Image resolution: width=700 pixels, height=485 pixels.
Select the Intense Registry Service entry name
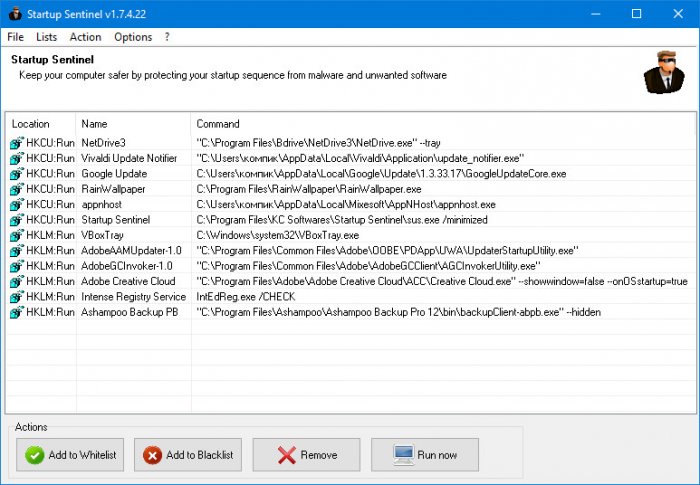tap(133, 297)
